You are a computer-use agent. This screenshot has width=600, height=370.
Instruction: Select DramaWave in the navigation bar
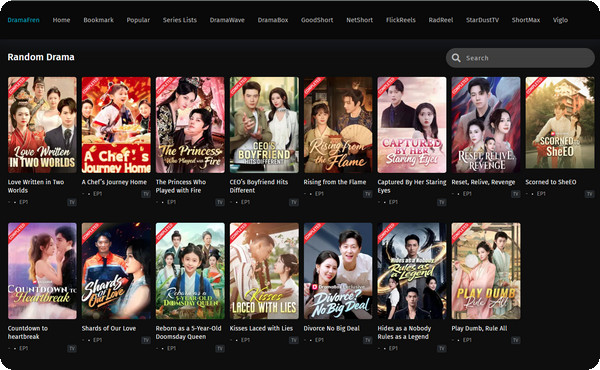tap(227, 20)
